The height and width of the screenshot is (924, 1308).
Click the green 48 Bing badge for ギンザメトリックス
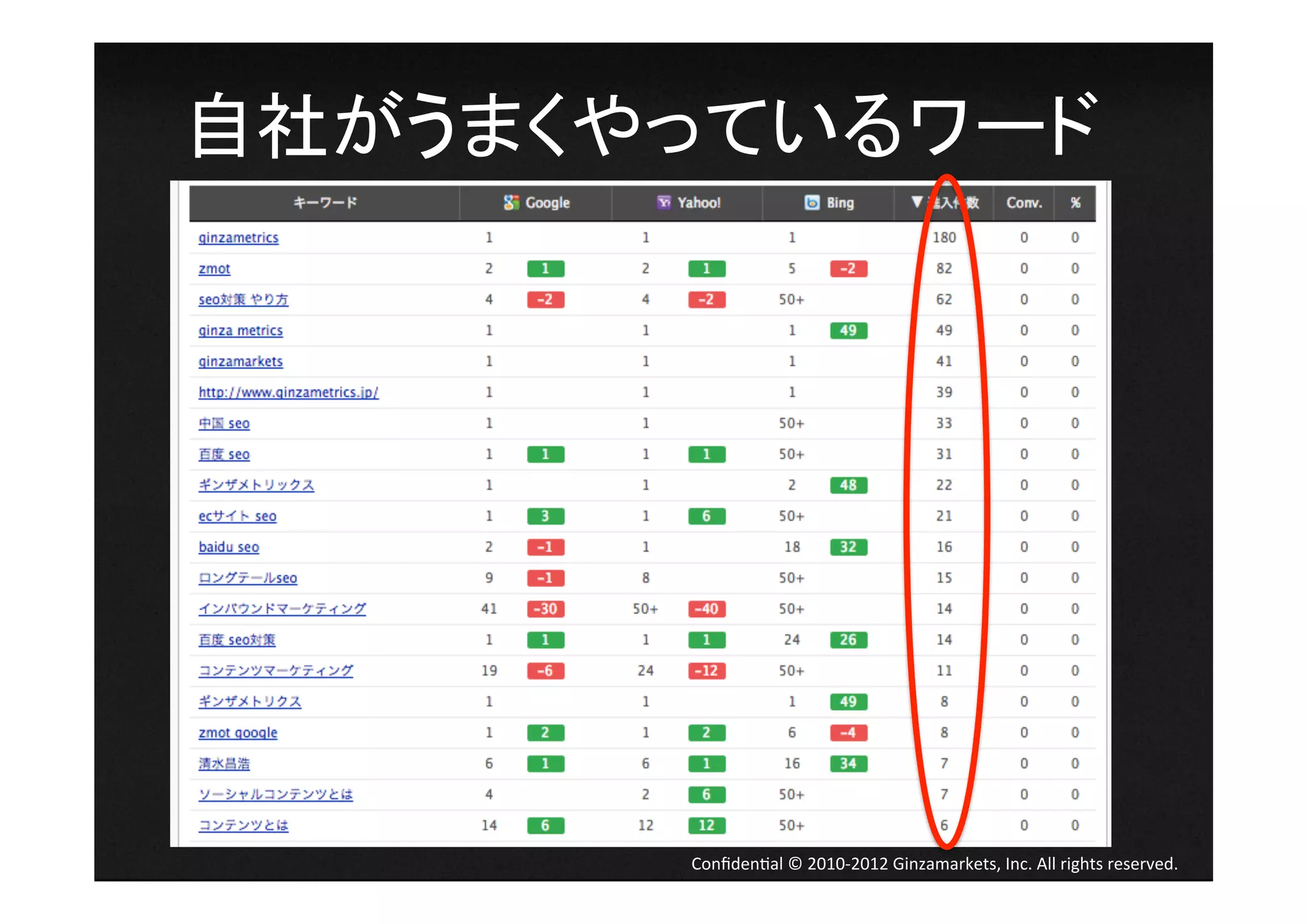click(848, 485)
